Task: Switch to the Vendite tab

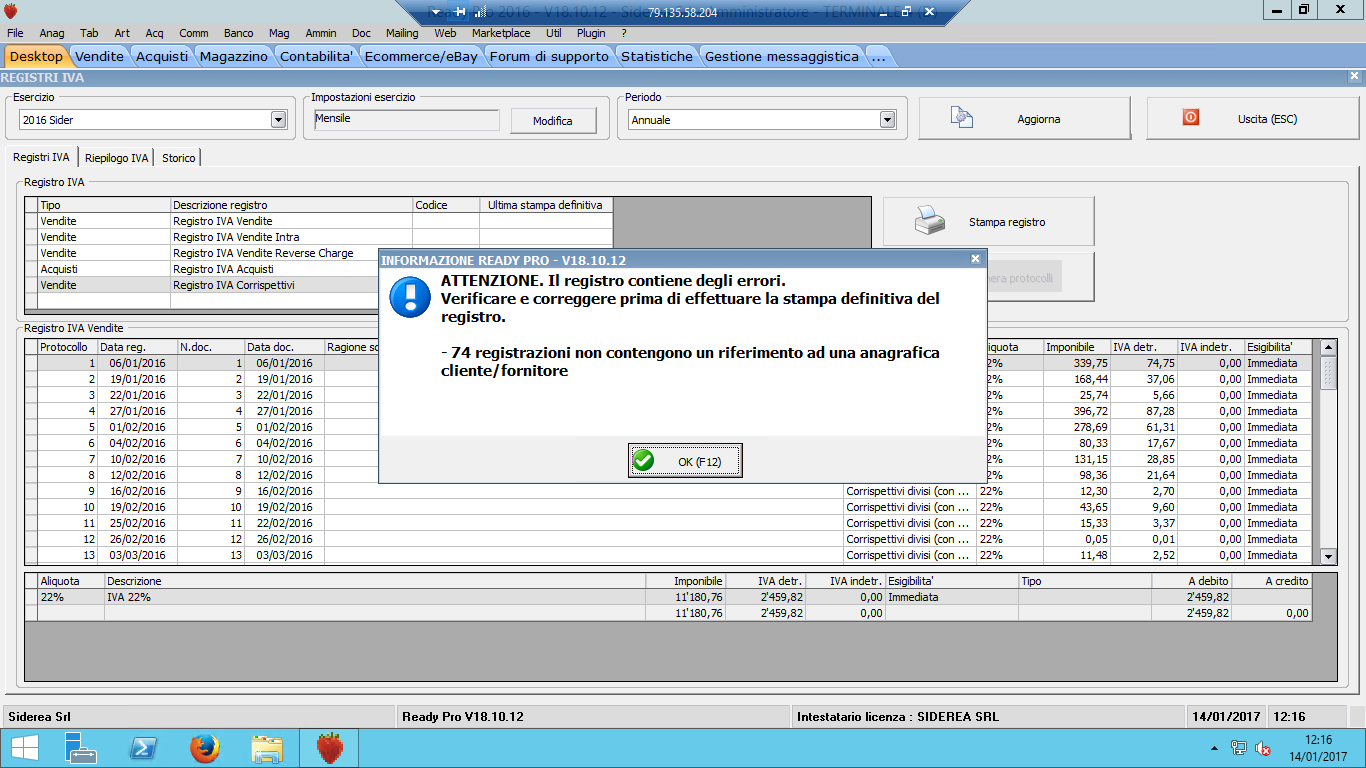Action: (100, 56)
